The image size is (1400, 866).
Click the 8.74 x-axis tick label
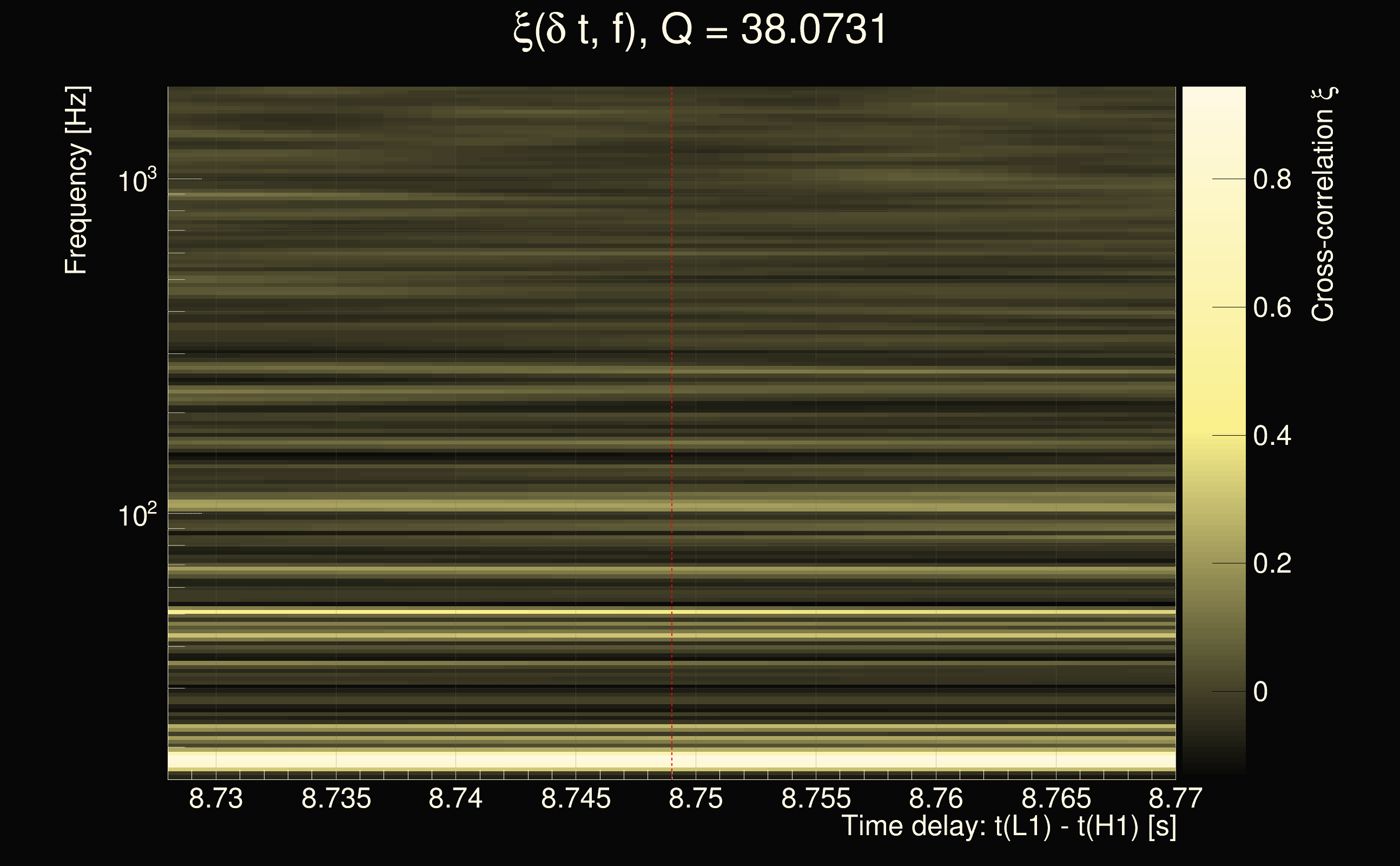[x=455, y=798]
